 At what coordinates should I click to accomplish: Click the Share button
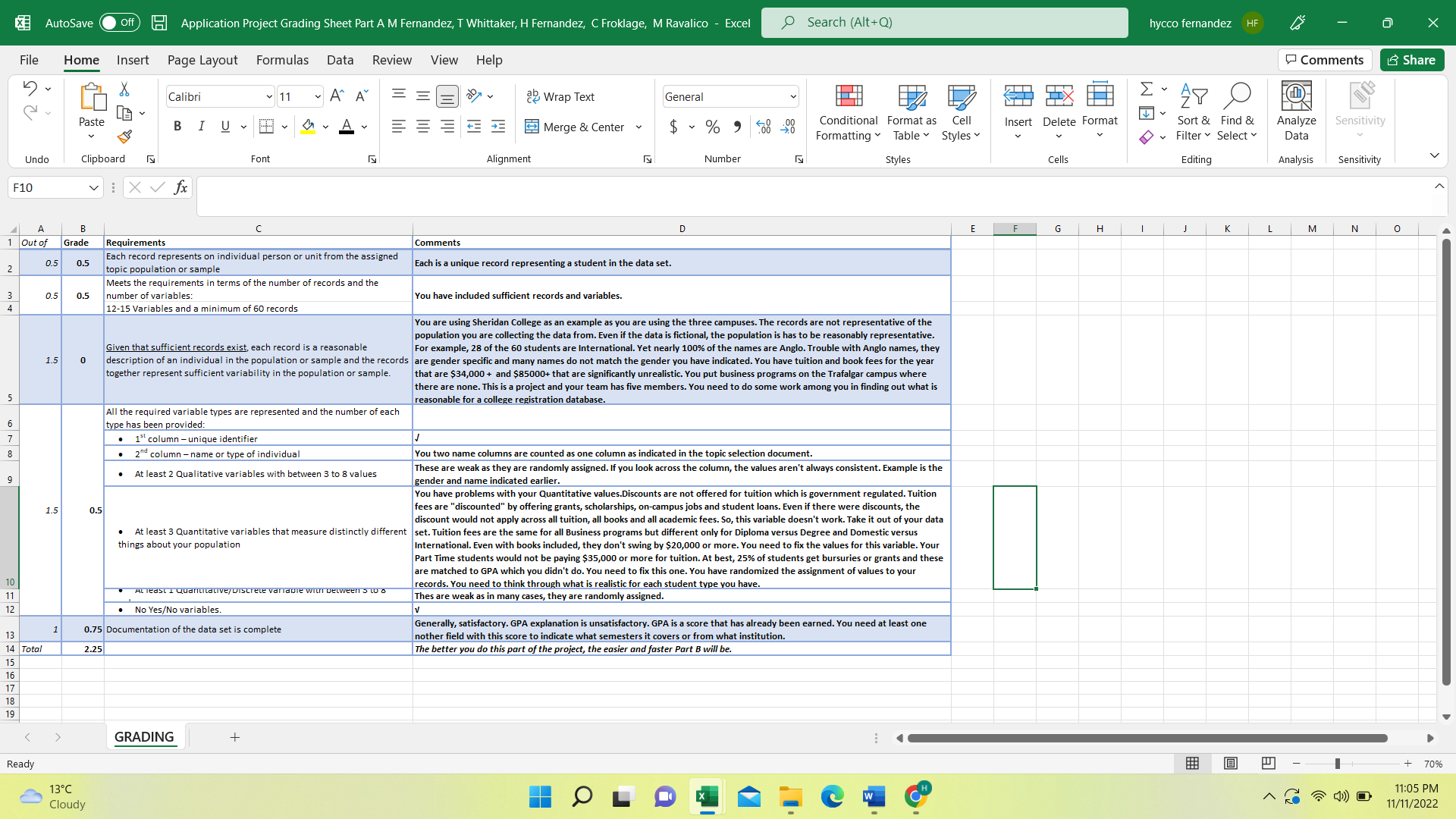tap(1411, 60)
